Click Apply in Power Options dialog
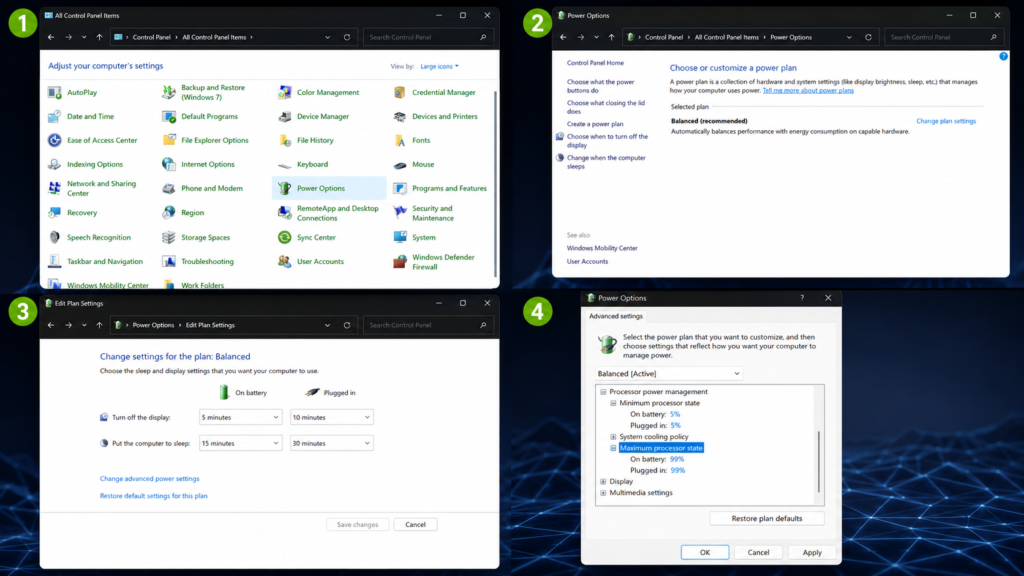1024x576 pixels. [x=812, y=552]
